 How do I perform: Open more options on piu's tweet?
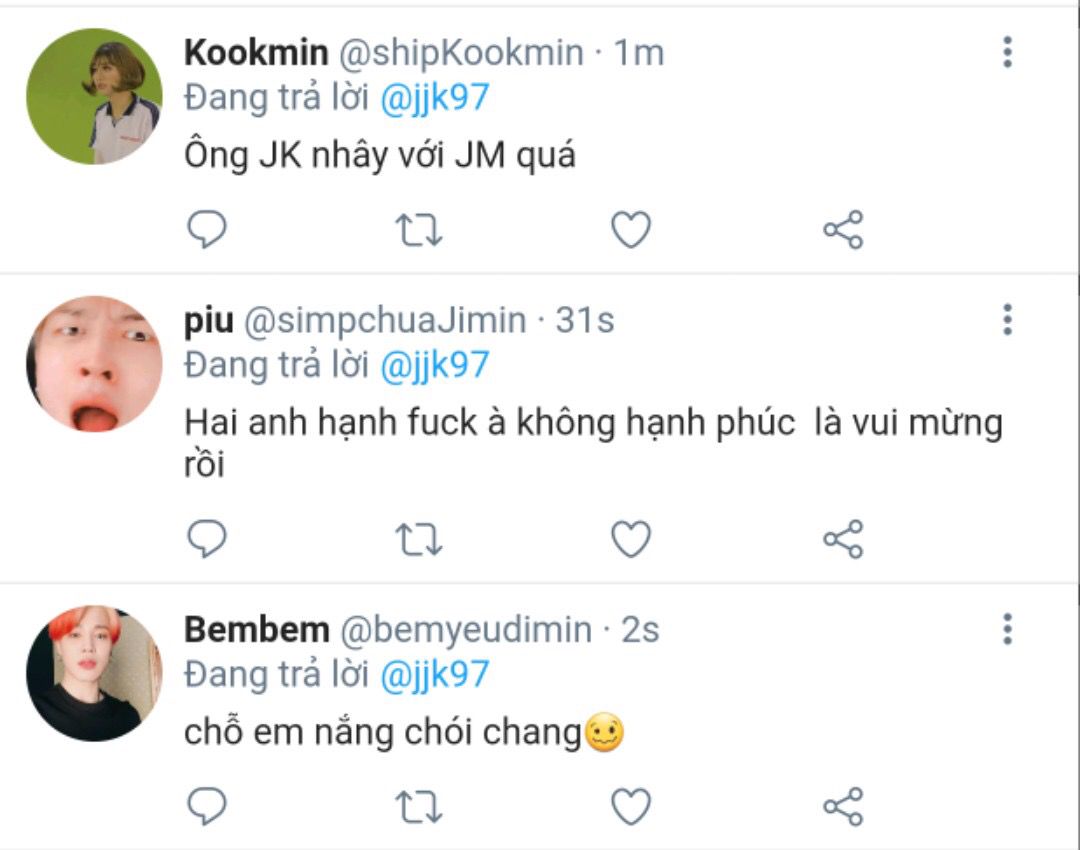click(1007, 320)
